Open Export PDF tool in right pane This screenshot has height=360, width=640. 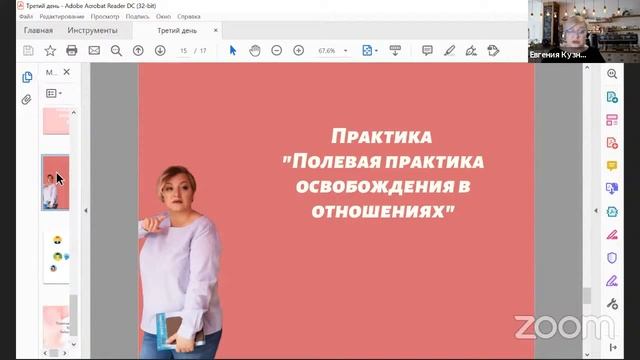click(612, 97)
